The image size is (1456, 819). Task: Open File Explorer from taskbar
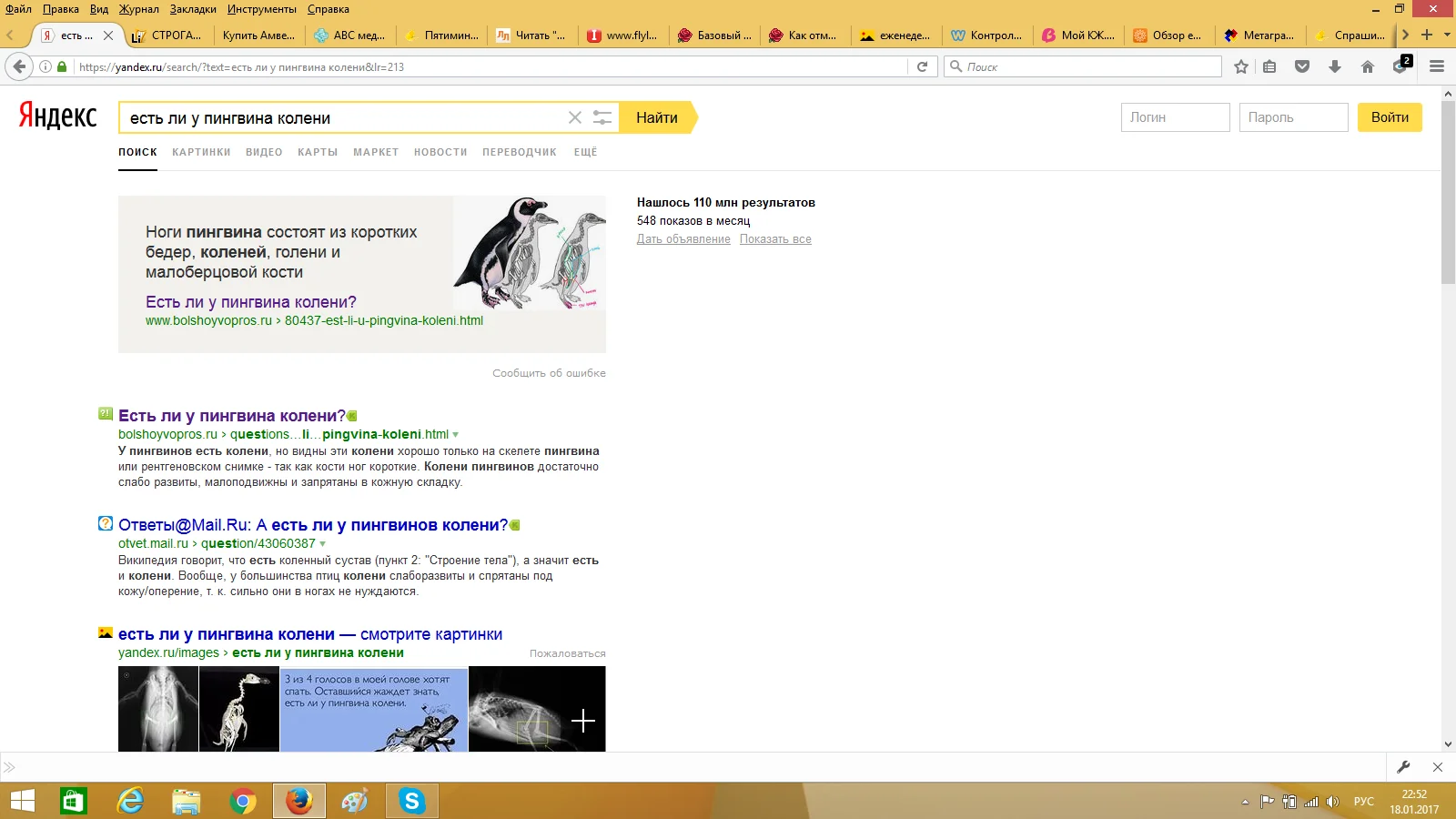pos(187,801)
